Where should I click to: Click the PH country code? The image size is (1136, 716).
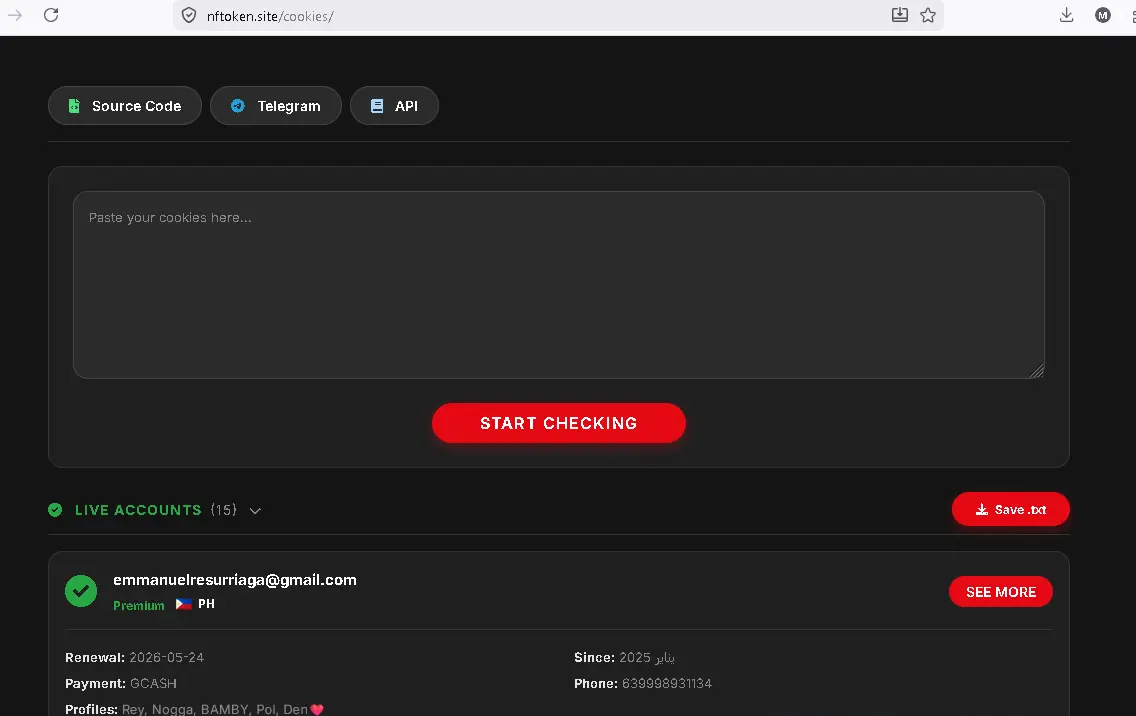(x=206, y=604)
